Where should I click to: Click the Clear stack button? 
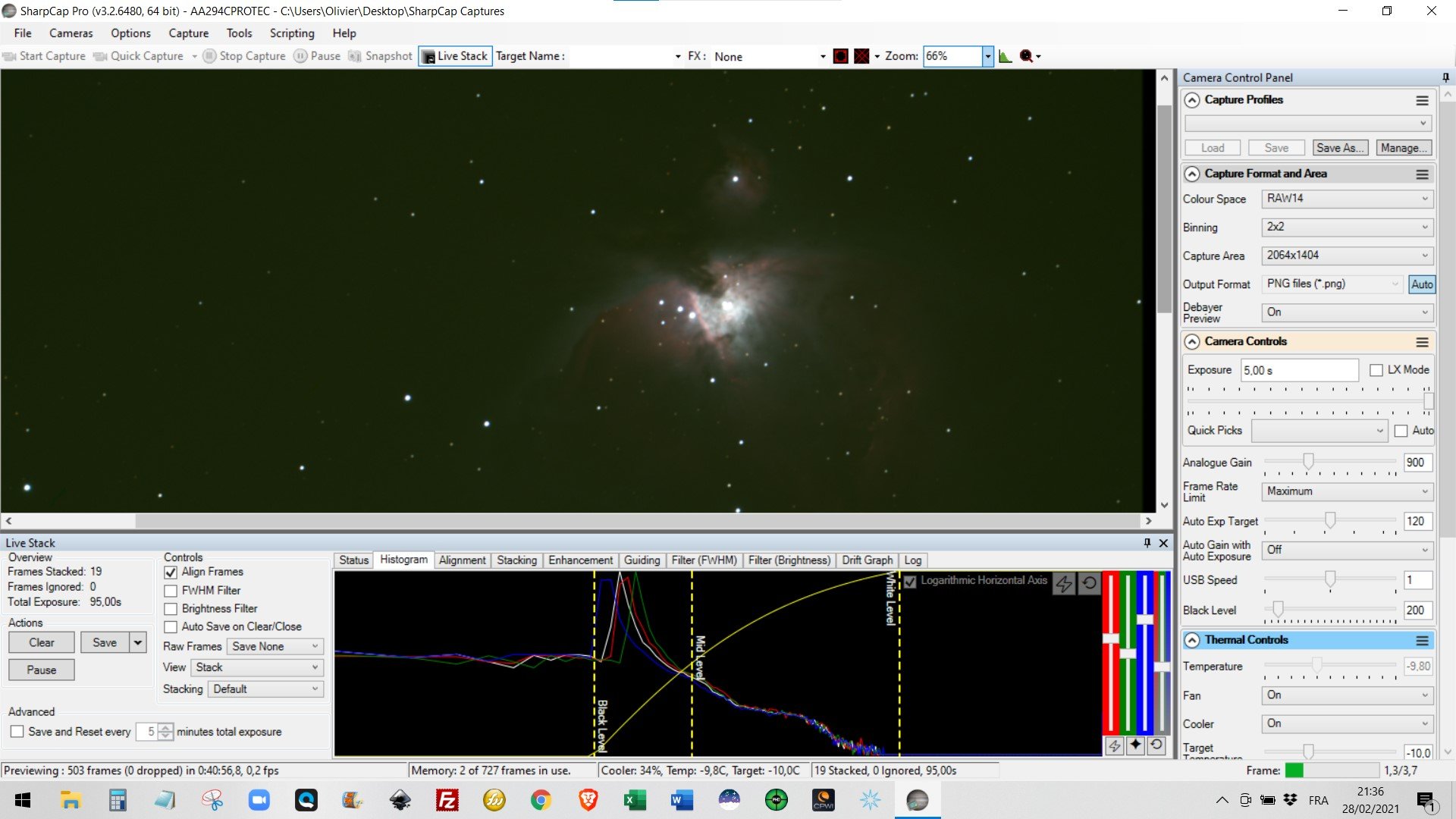coord(42,643)
